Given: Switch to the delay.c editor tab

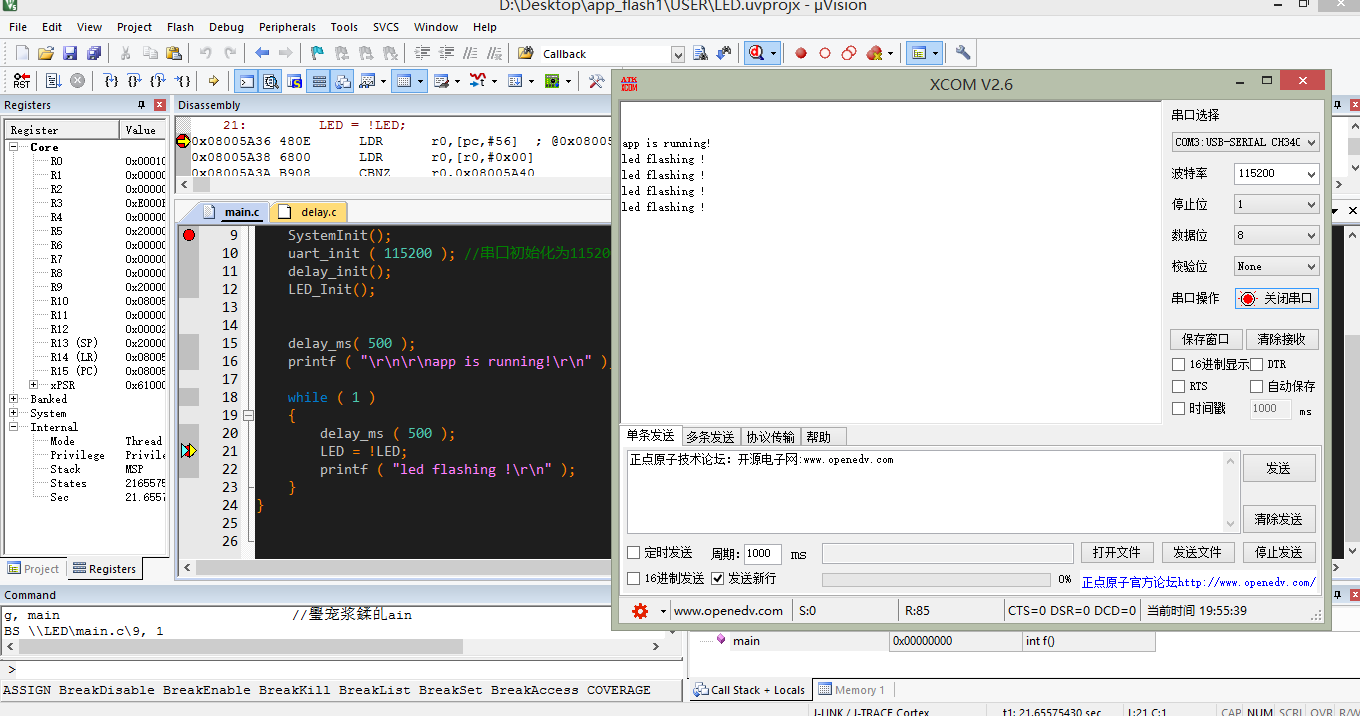Looking at the screenshot, I should pos(310,212).
